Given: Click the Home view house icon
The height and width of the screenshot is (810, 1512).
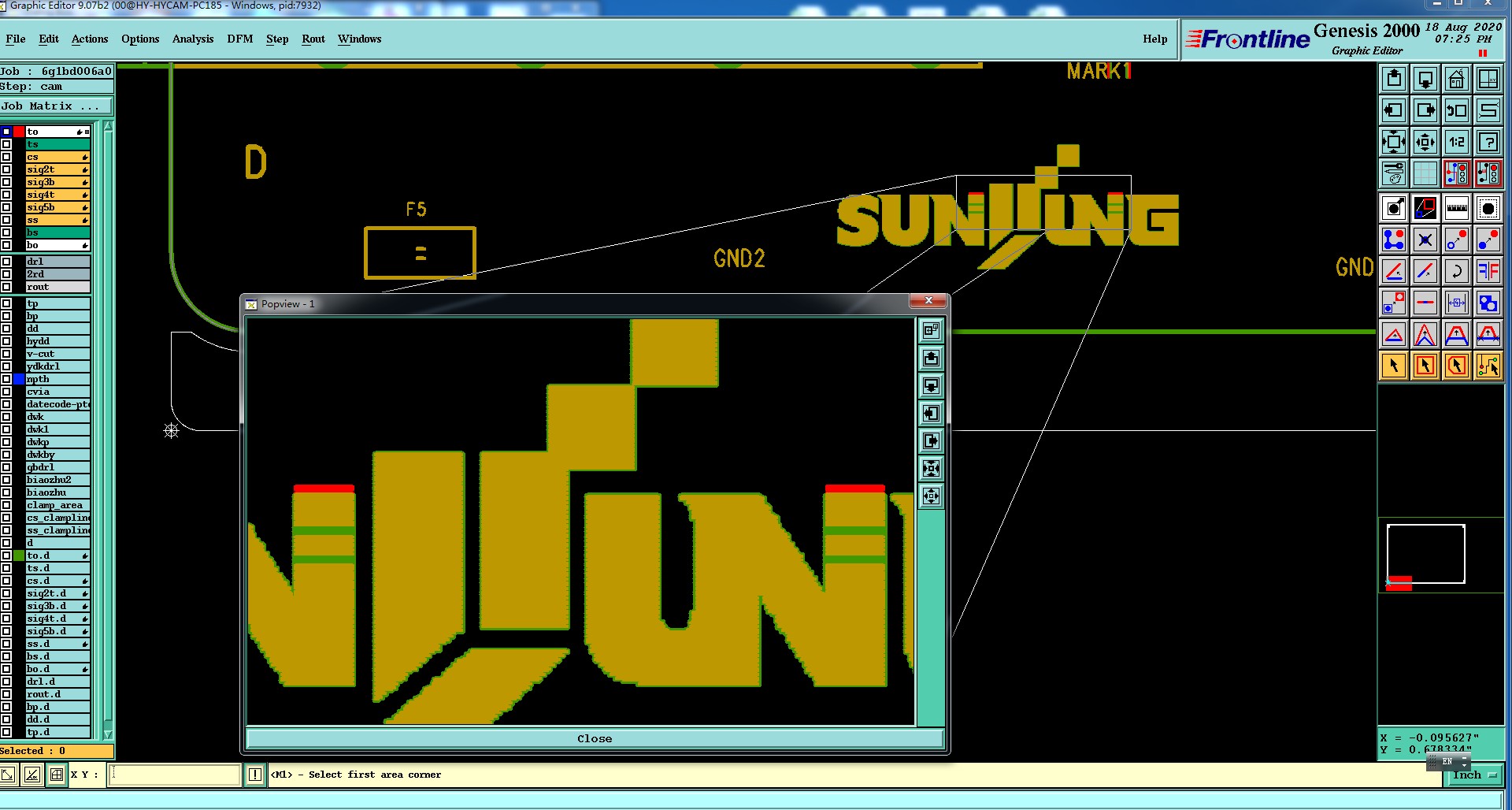Looking at the screenshot, I should [x=1457, y=79].
